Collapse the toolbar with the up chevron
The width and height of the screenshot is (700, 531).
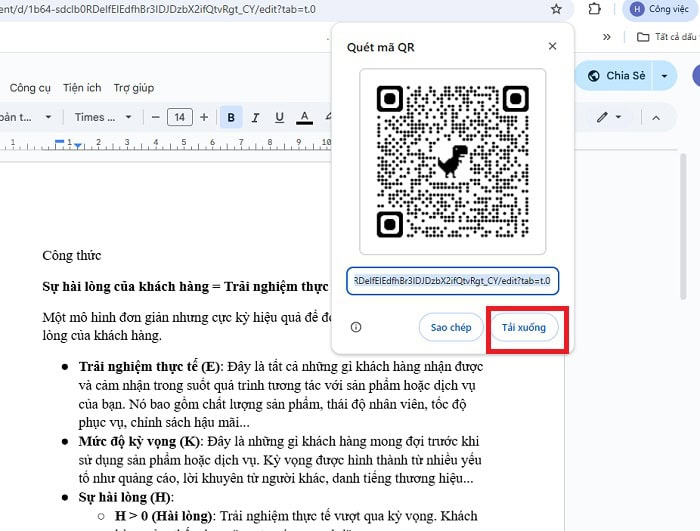coord(656,118)
